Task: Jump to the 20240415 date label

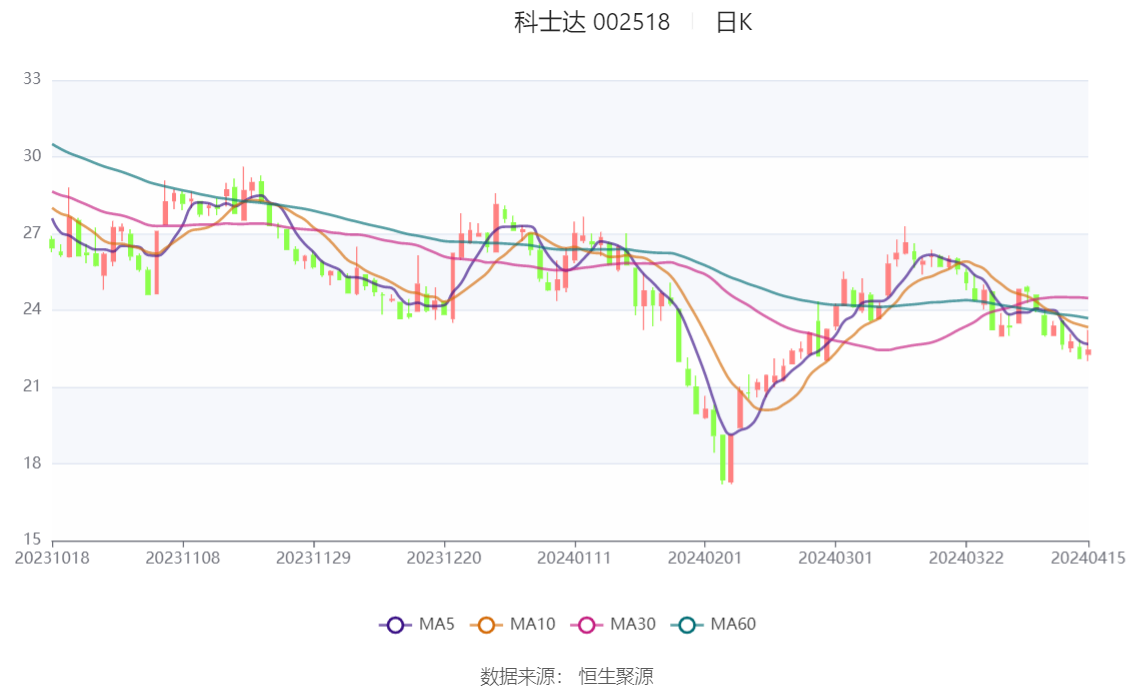Action: (x=1089, y=558)
